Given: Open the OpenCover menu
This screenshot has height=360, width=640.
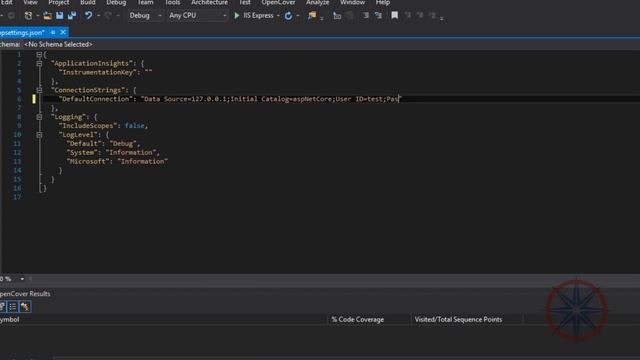Looking at the screenshot, I should point(278,2).
